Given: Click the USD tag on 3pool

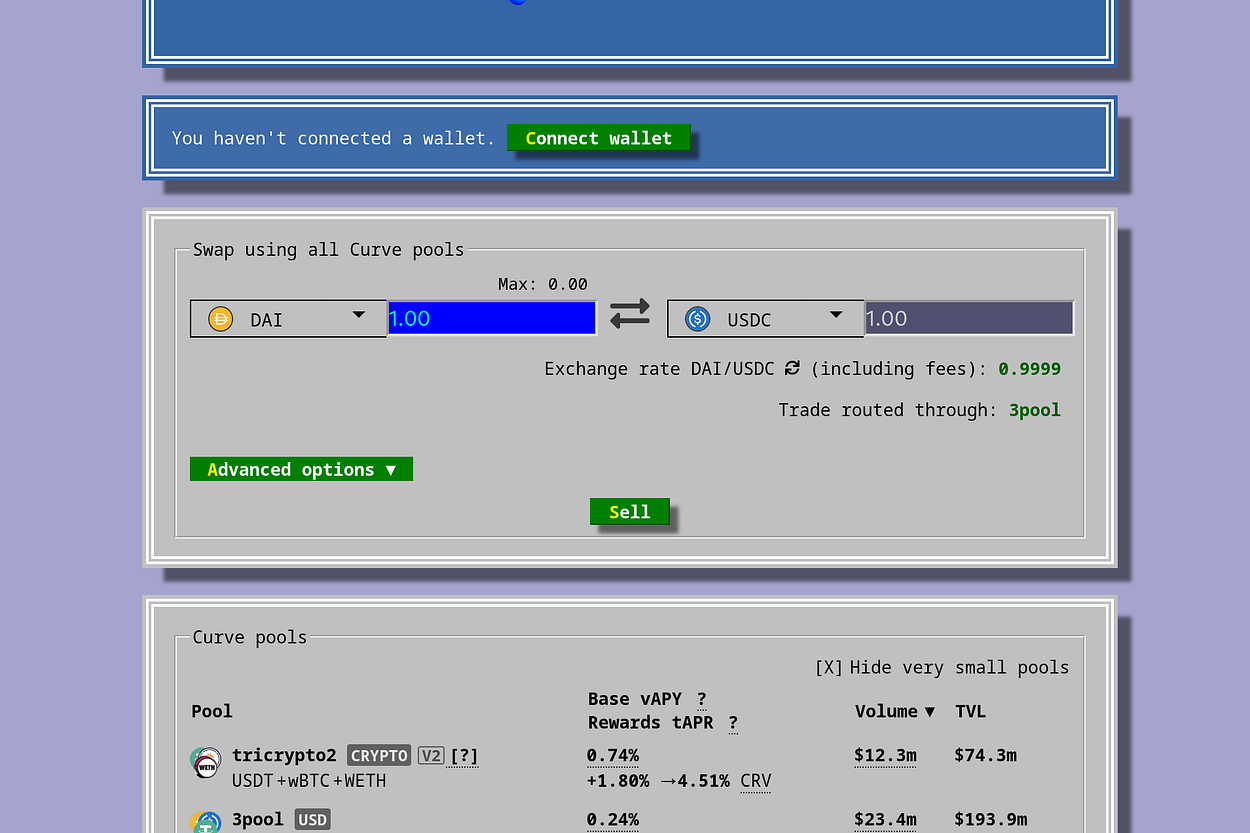Looking at the screenshot, I should point(312,819).
